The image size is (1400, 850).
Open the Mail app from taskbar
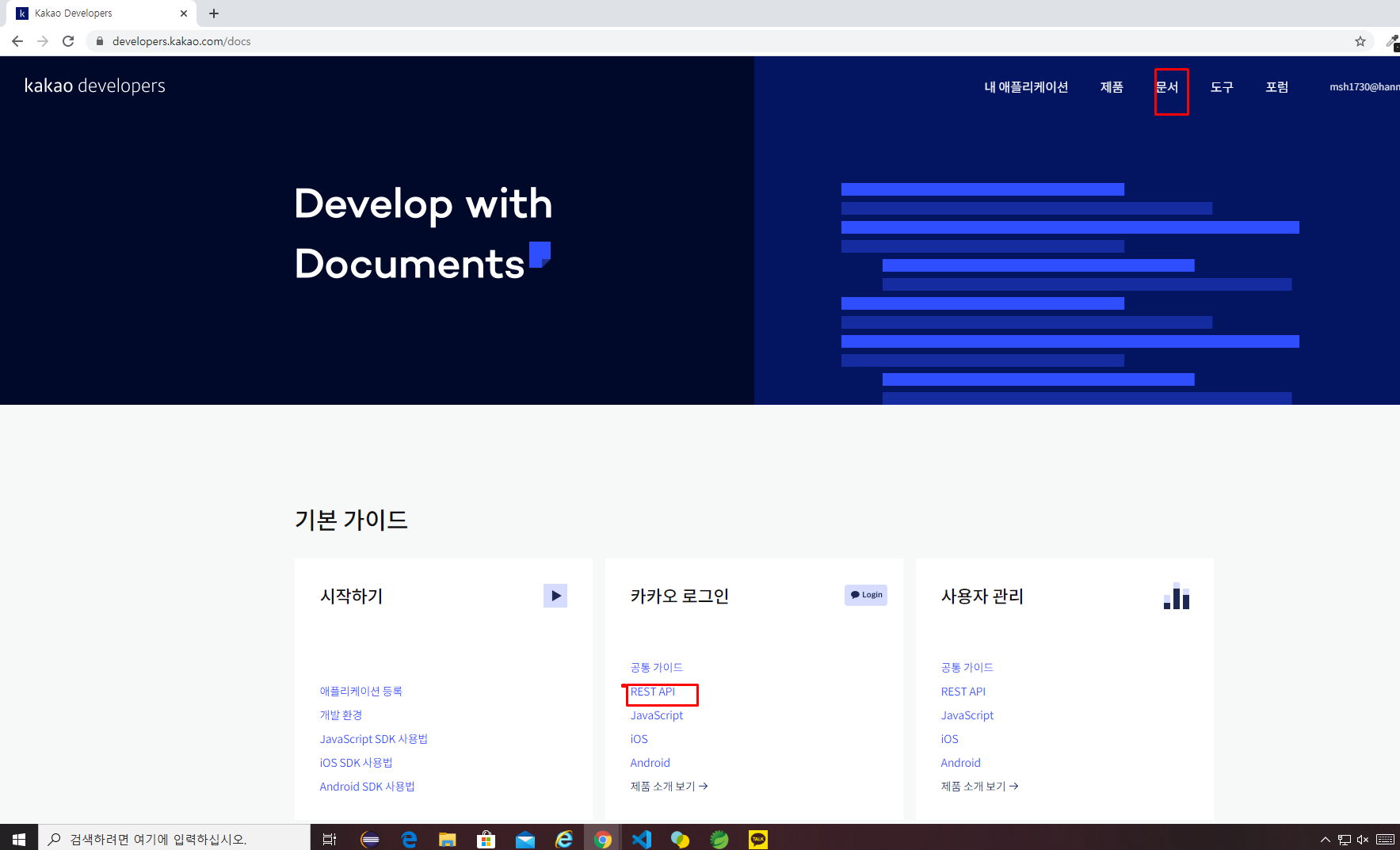(525, 839)
